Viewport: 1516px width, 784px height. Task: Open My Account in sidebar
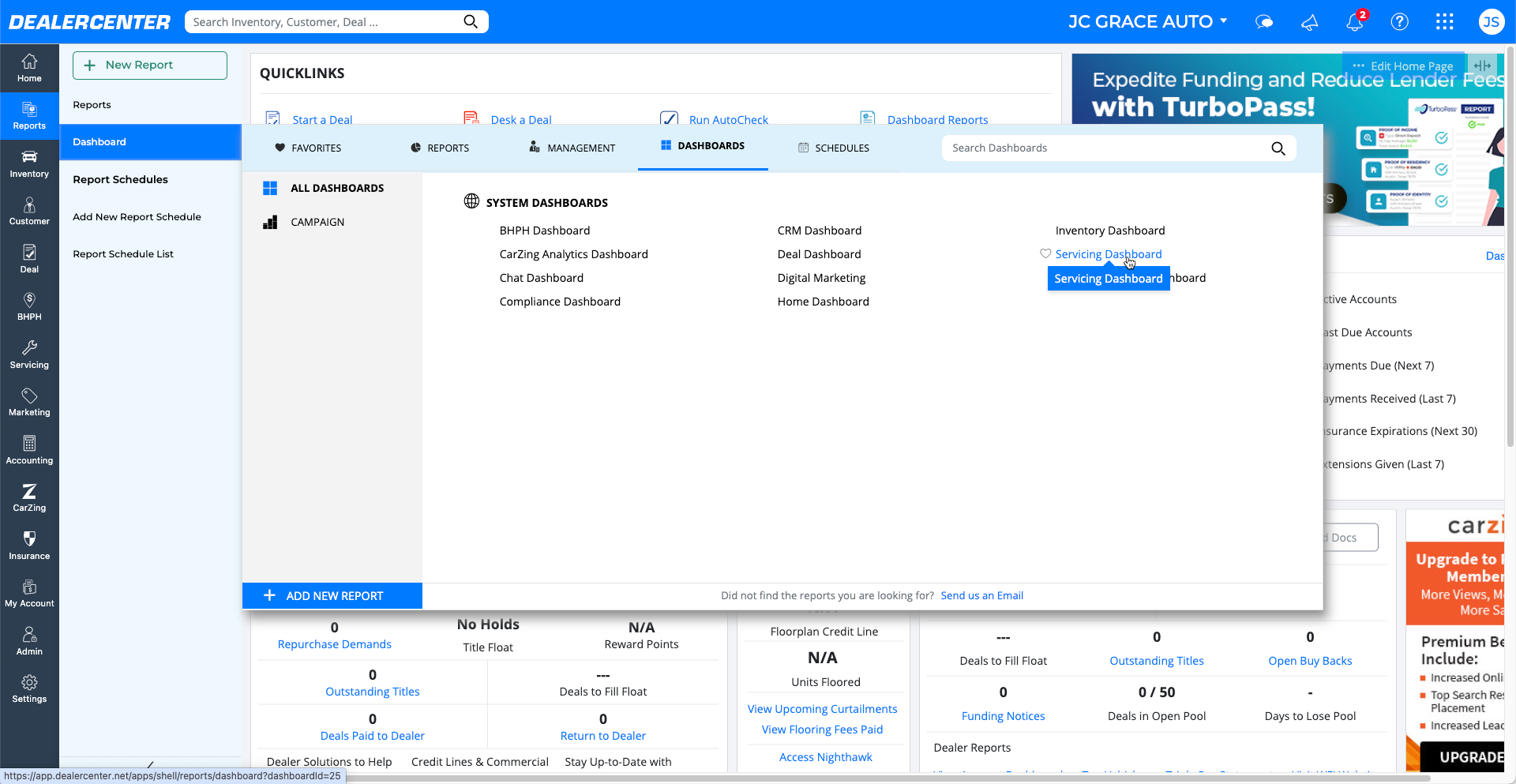pyautogui.click(x=29, y=593)
